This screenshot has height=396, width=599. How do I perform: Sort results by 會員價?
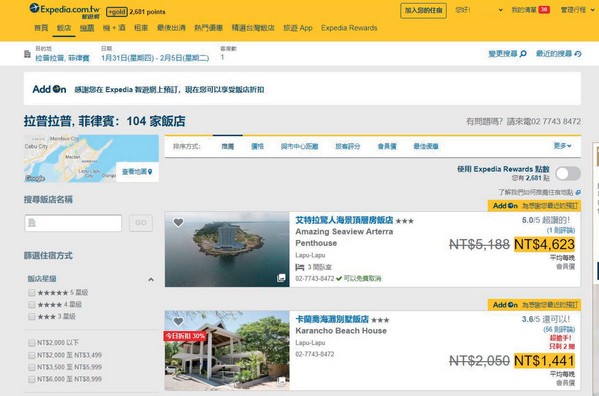click(x=387, y=146)
